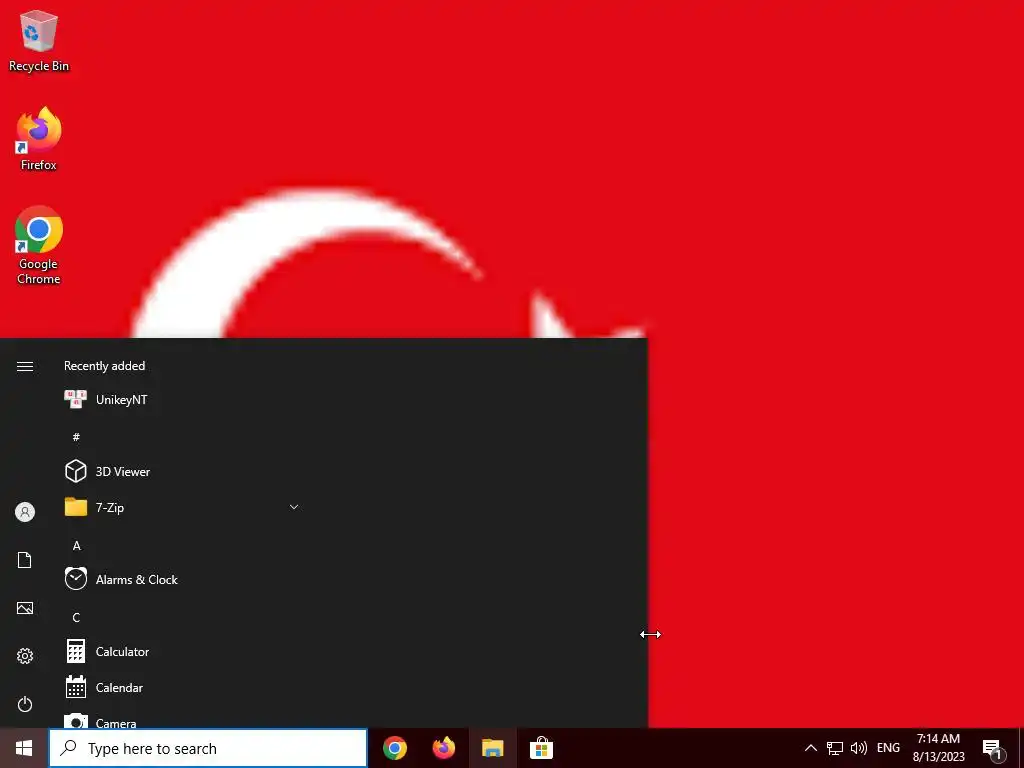Open Chrome from the taskbar

(395, 748)
